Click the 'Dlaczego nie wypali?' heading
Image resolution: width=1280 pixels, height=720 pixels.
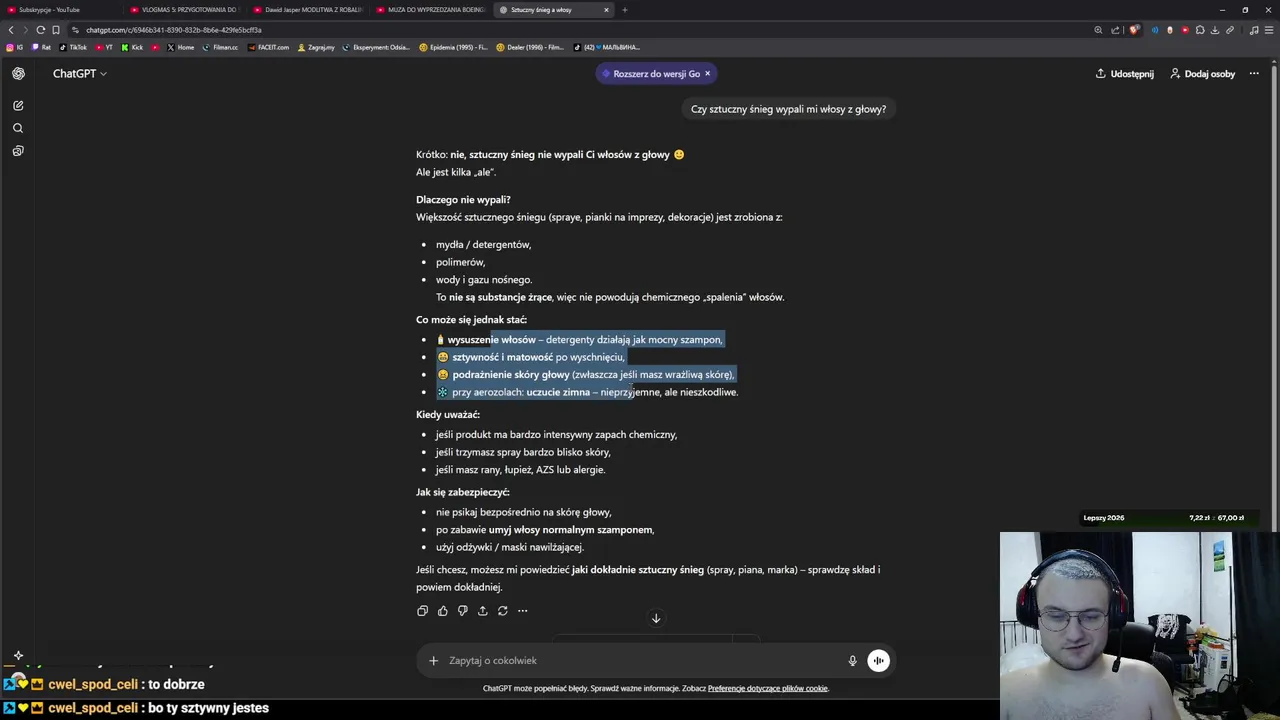click(463, 199)
